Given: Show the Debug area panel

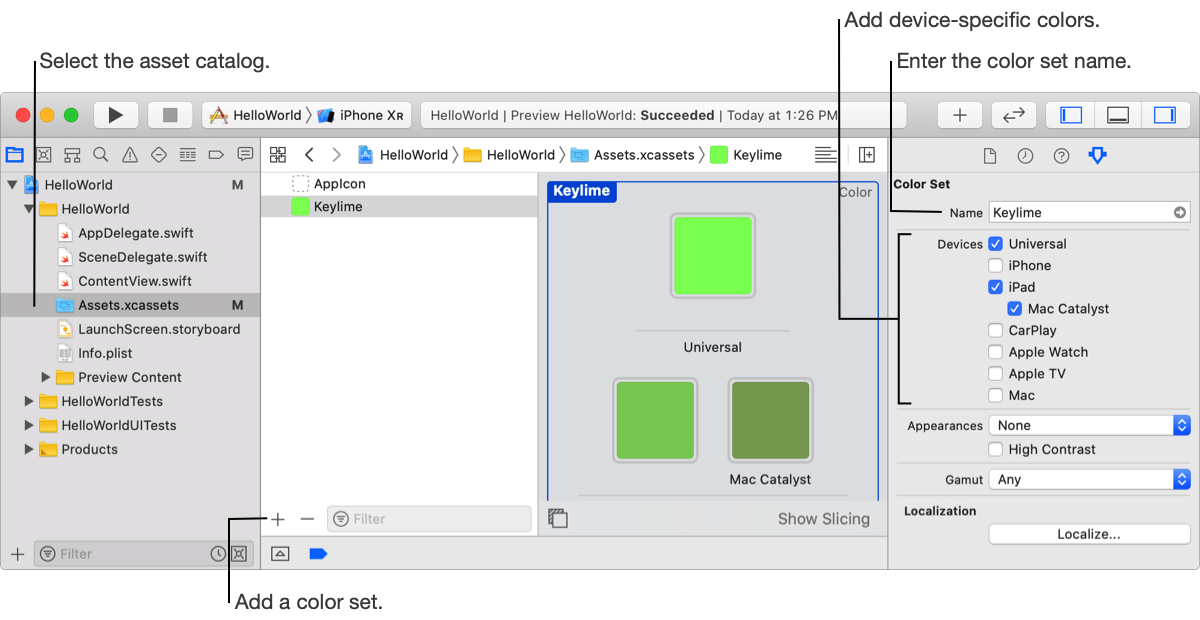Looking at the screenshot, I should point(1118,115).
